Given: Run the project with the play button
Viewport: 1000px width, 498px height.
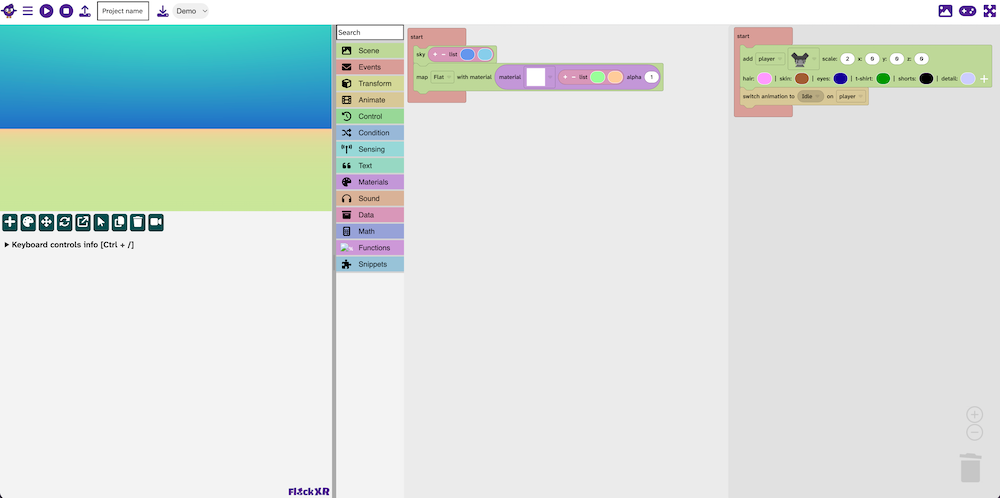Looking at the screenshot, I should (47, 11).
